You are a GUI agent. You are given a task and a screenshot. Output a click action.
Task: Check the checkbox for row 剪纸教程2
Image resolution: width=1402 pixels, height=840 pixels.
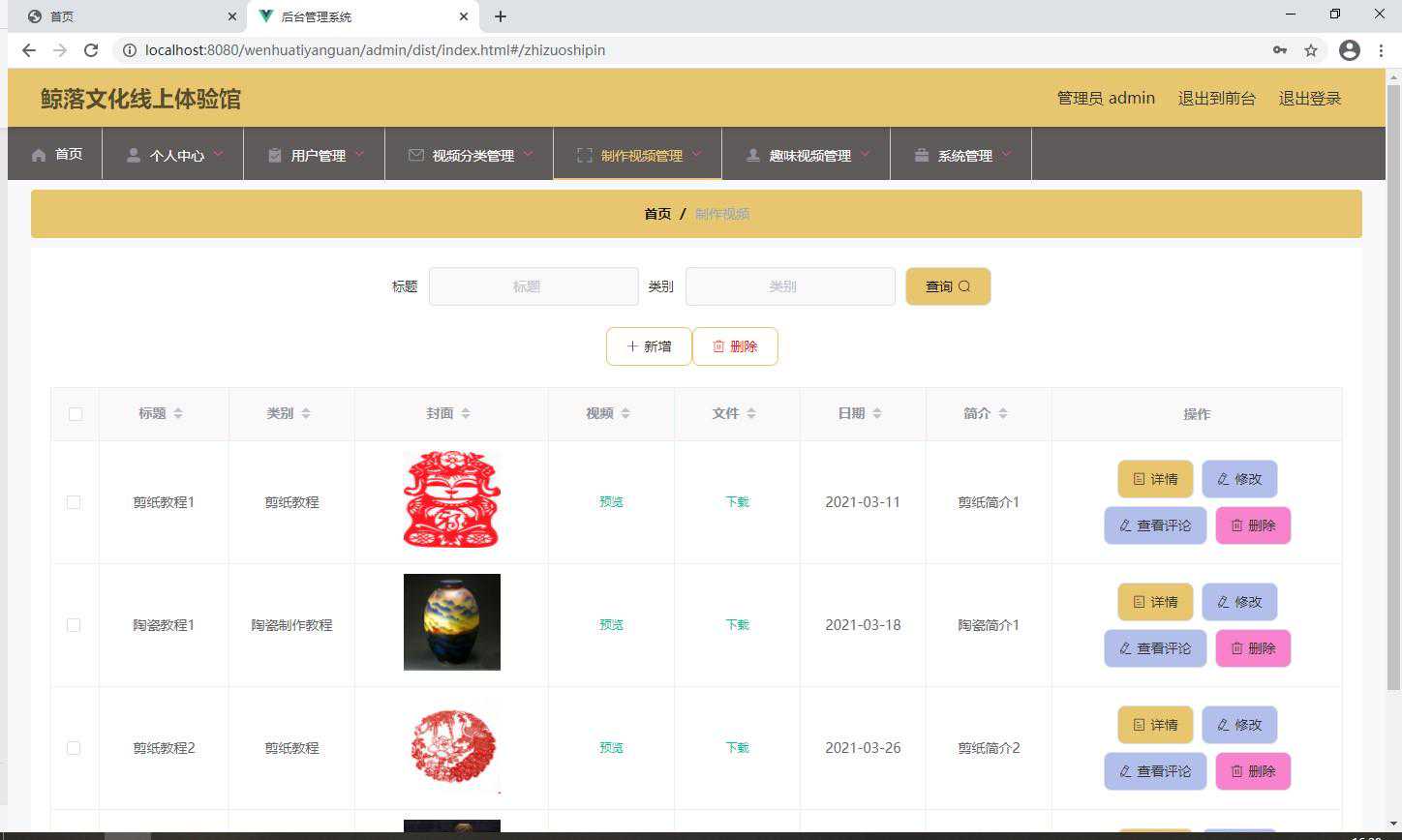click(74, 748)
